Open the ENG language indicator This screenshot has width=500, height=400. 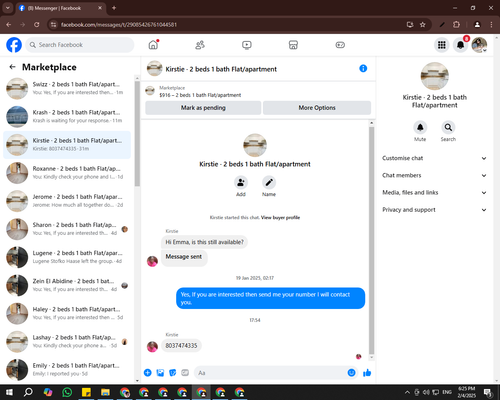pos(447,392)
